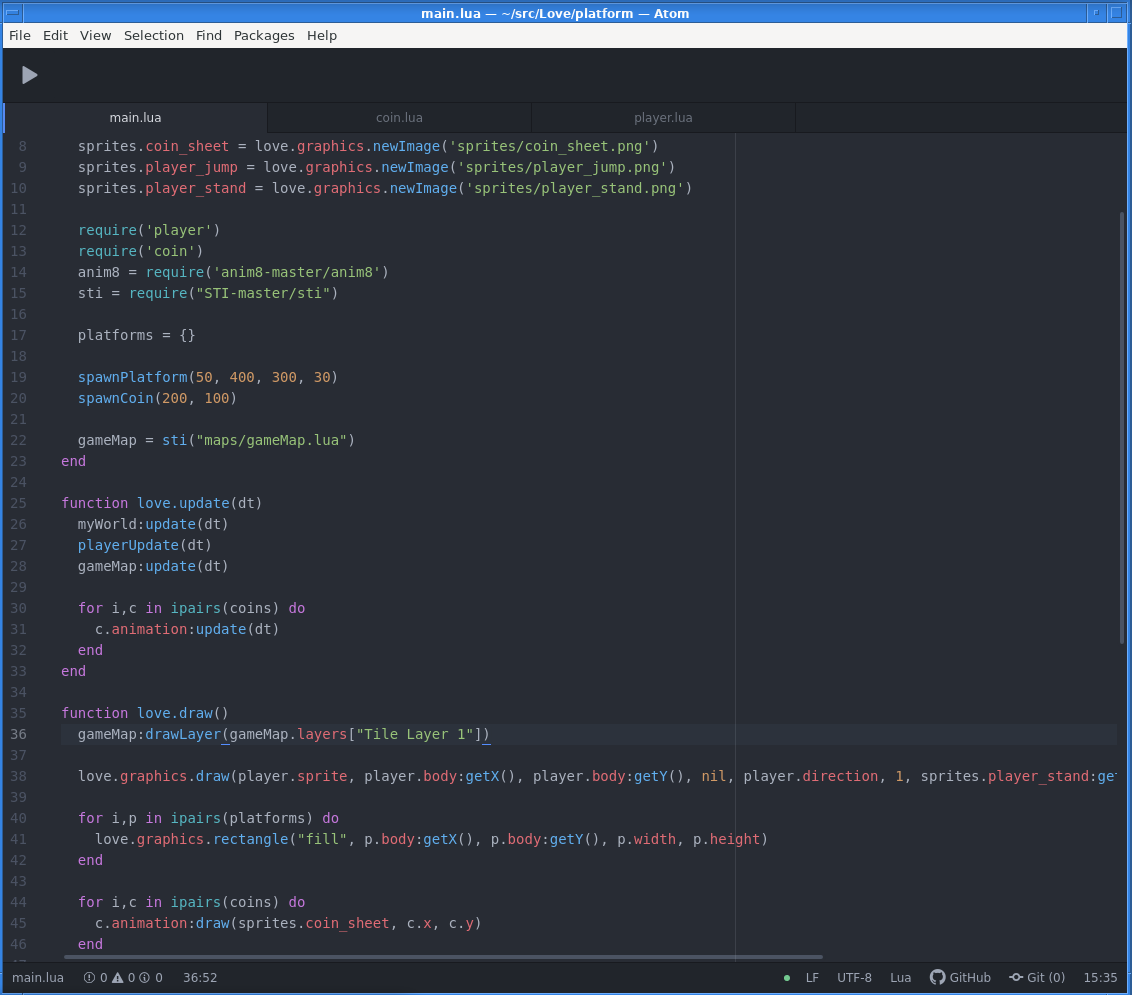The image size is (1132, 995).
Task: Click the 'anim8-master/anim8' require string
Action: click(296, 272)
